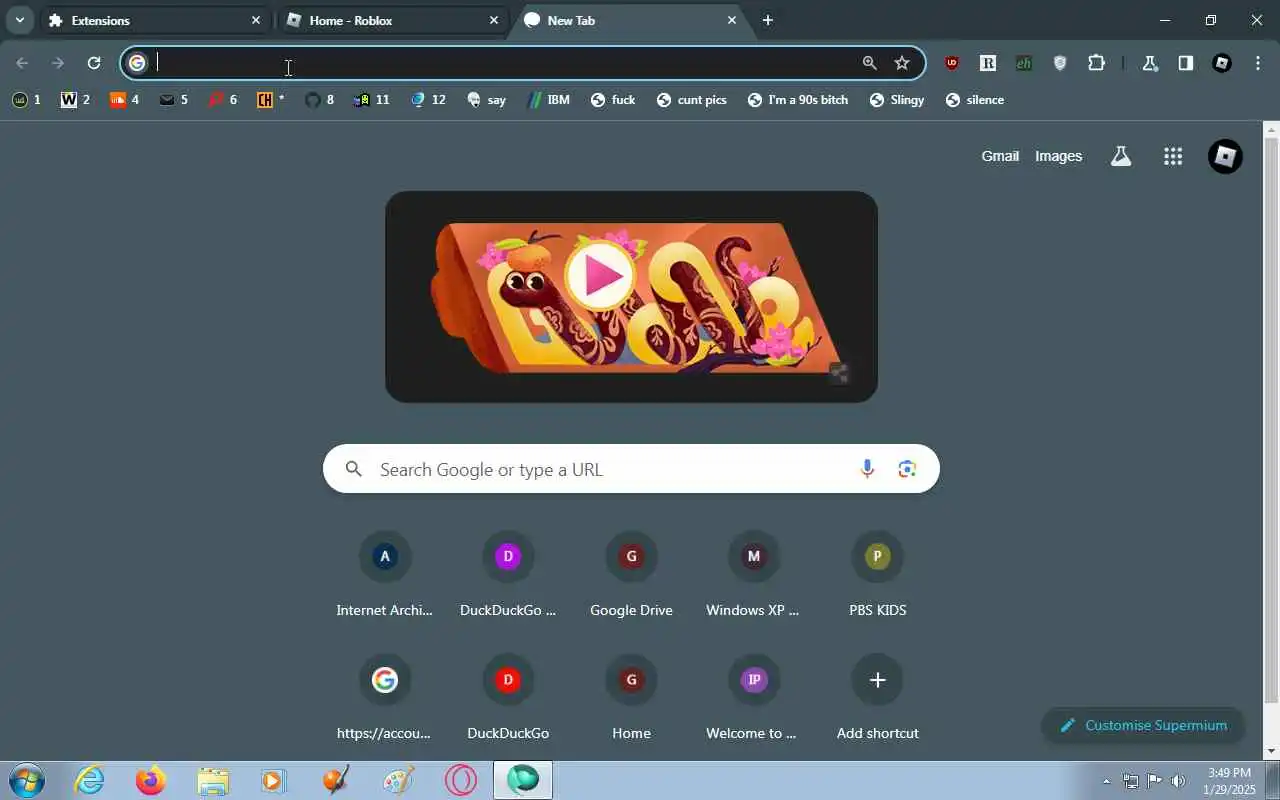Open a new tab with plus button
The height and width of the screenshot is (800, 1280).
coord(768,20)
